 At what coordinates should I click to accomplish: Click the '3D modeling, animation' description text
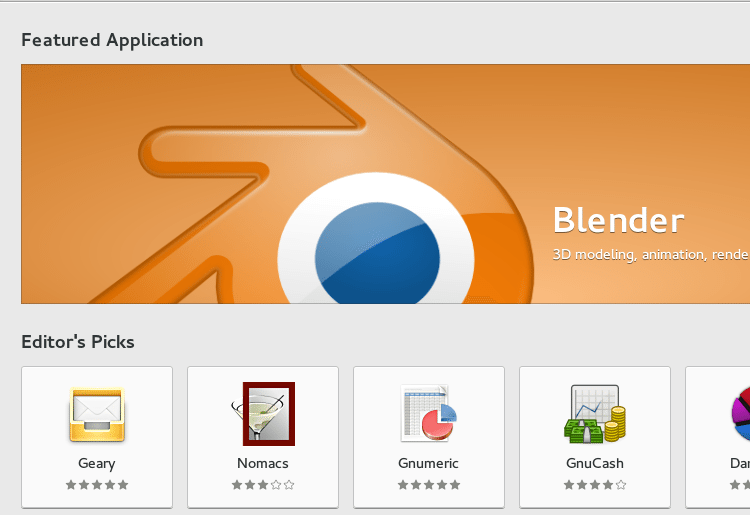[651, 255]
